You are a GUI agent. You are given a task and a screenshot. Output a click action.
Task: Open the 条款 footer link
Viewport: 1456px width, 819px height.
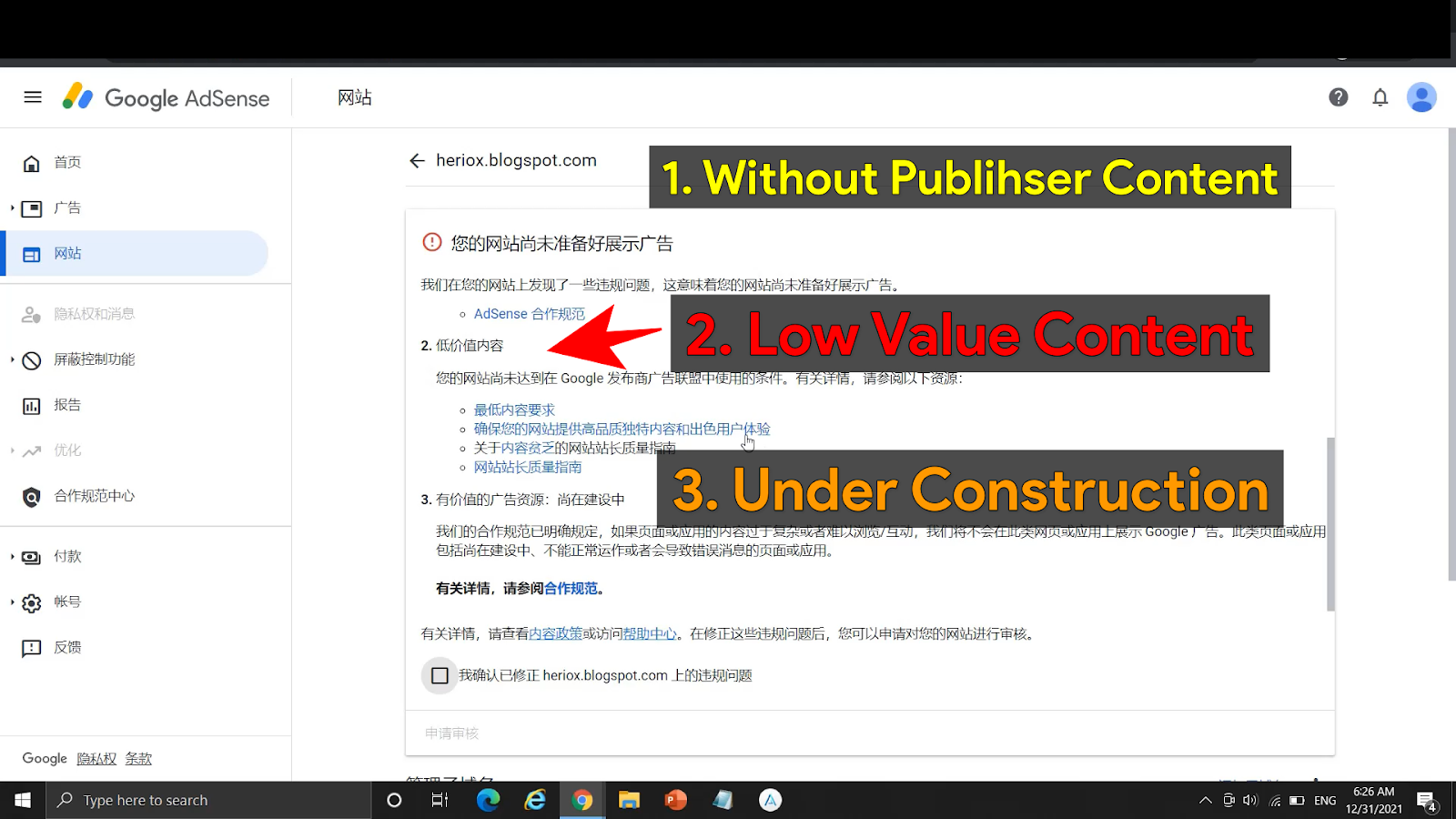[138, 759]
